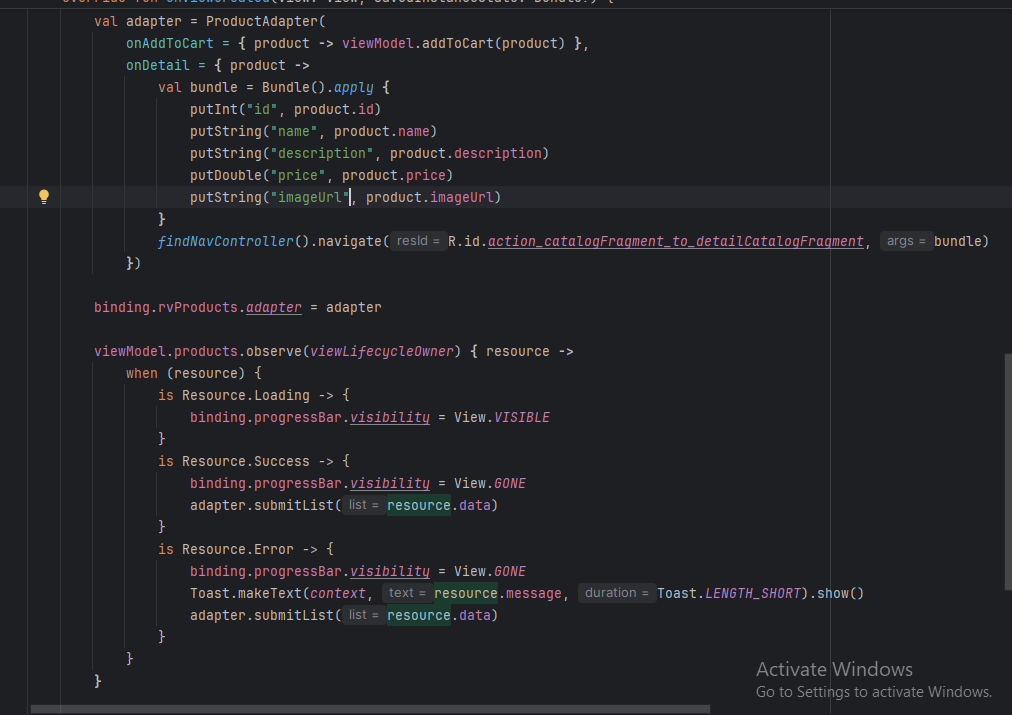Click the 'when' keyword
This screenshot has height=715, width=1012.
(142, 373)
